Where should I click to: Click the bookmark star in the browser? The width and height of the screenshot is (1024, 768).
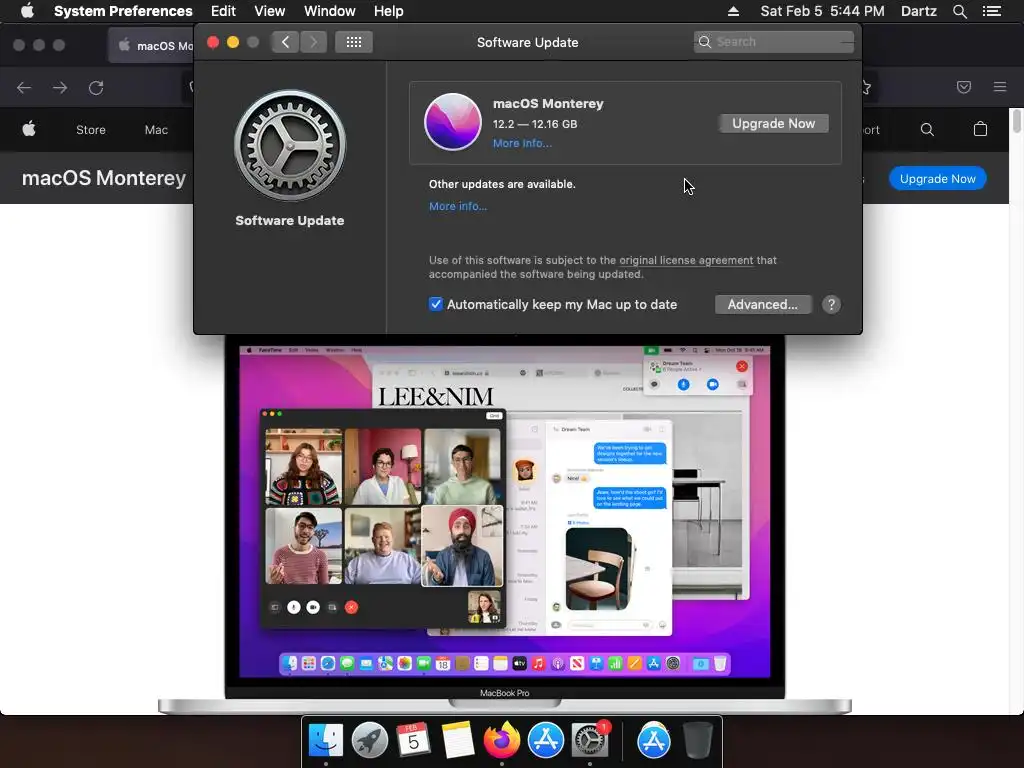click(867, 87)
